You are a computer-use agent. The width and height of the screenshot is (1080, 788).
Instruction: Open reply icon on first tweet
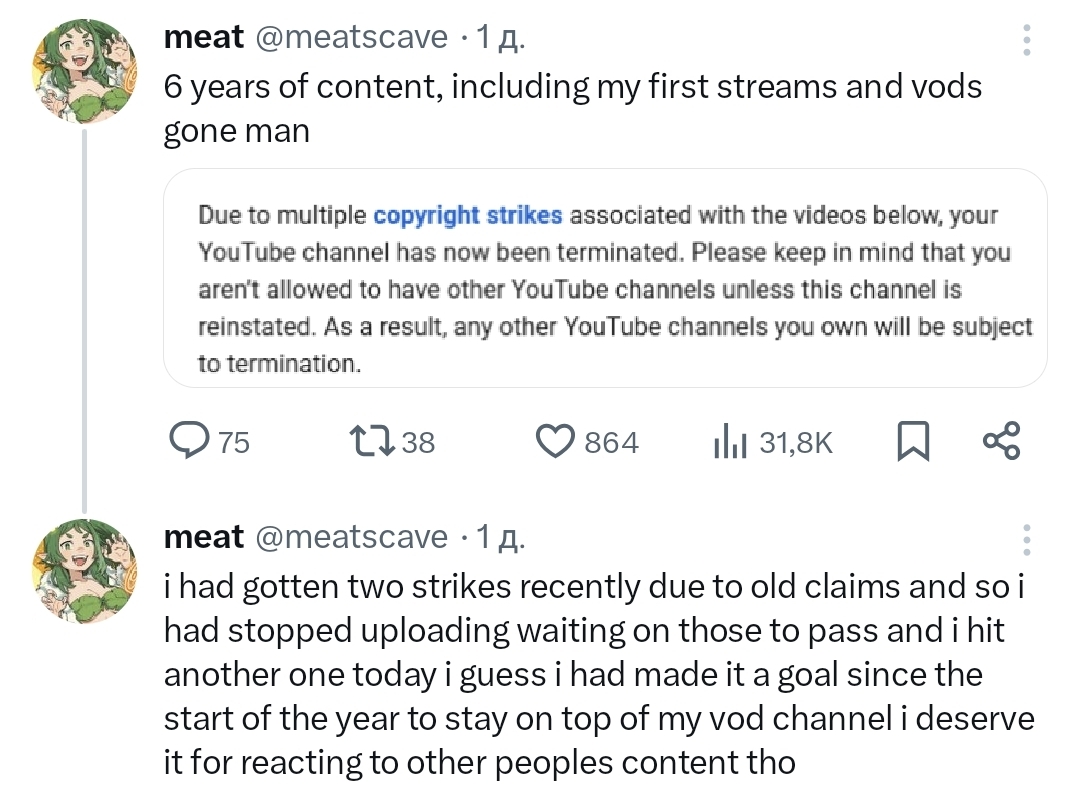pos(189,441)
